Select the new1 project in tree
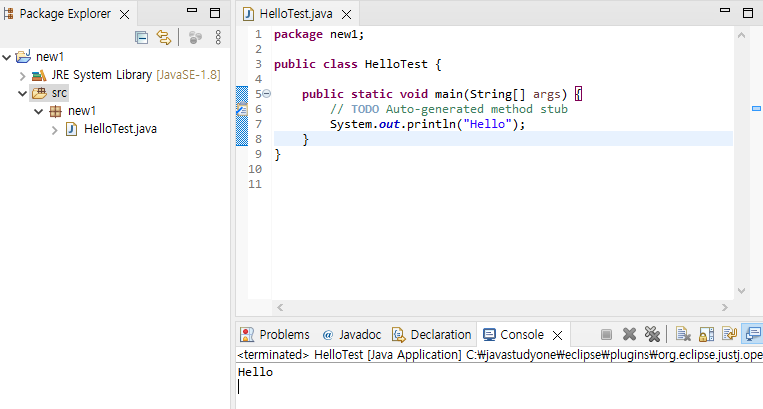Image resolution: width=763 pixels, height=409 pixels. 50,57
